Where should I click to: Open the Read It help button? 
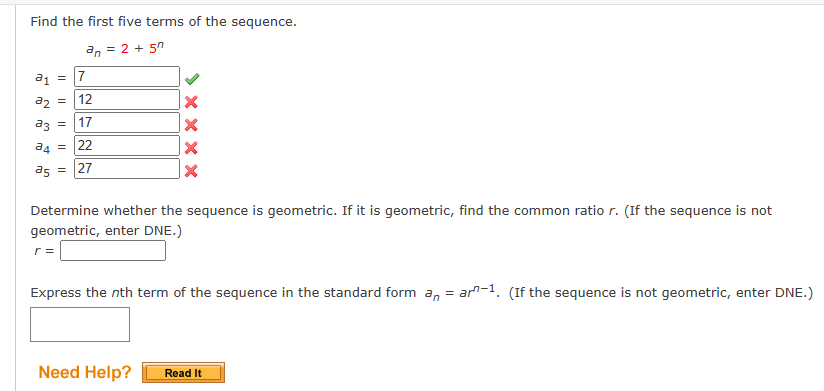click(x=183, y=373)
